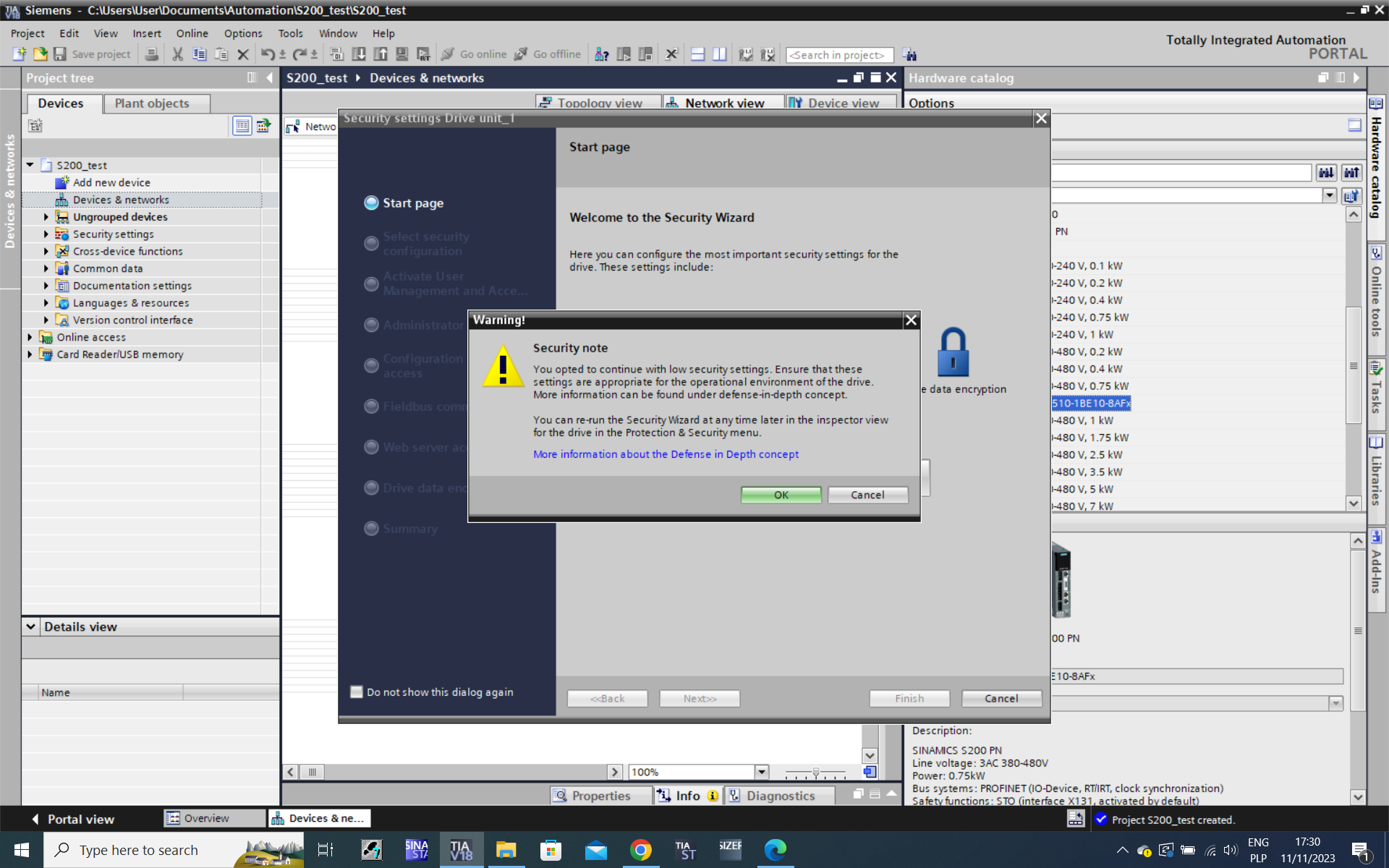Collapse the Details view panel
The width and height of the screenshot is (1389, 868).
tap(31, 627)
